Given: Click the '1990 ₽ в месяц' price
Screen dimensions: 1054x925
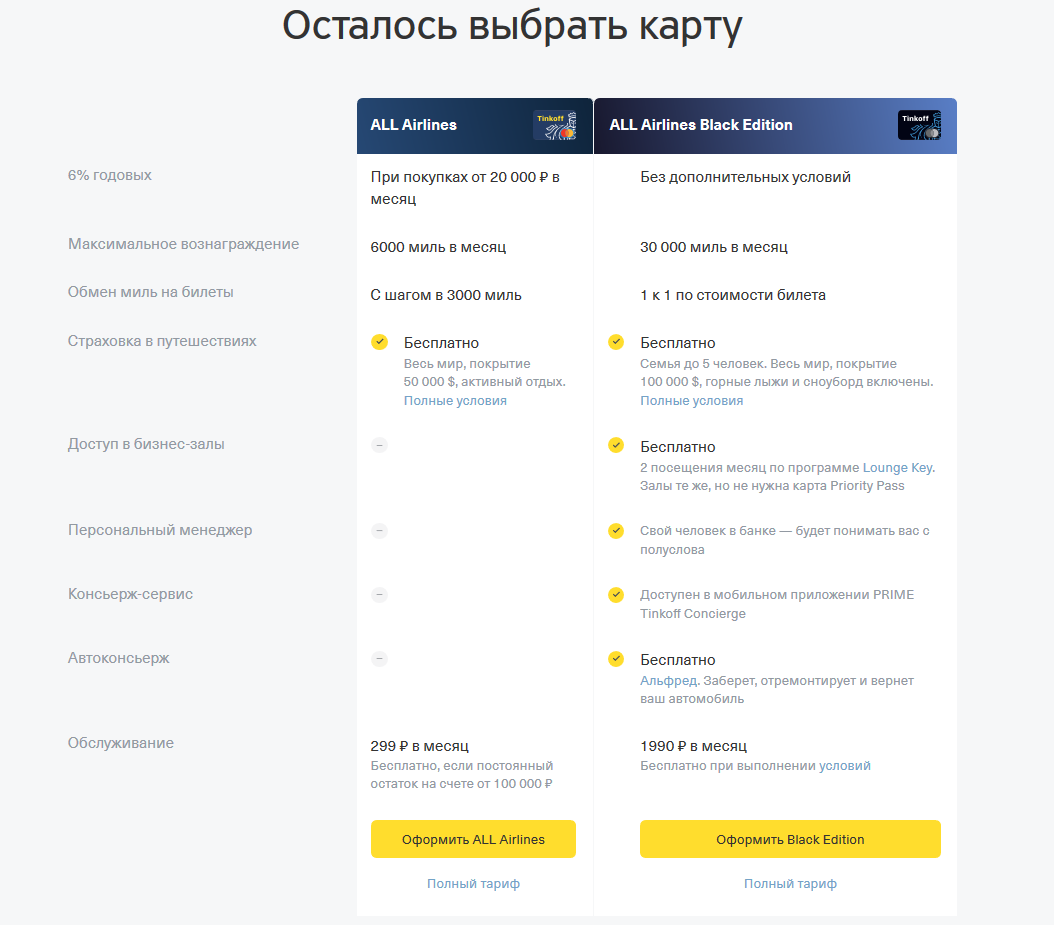Looking at the screenshot, I should (693, 746).
